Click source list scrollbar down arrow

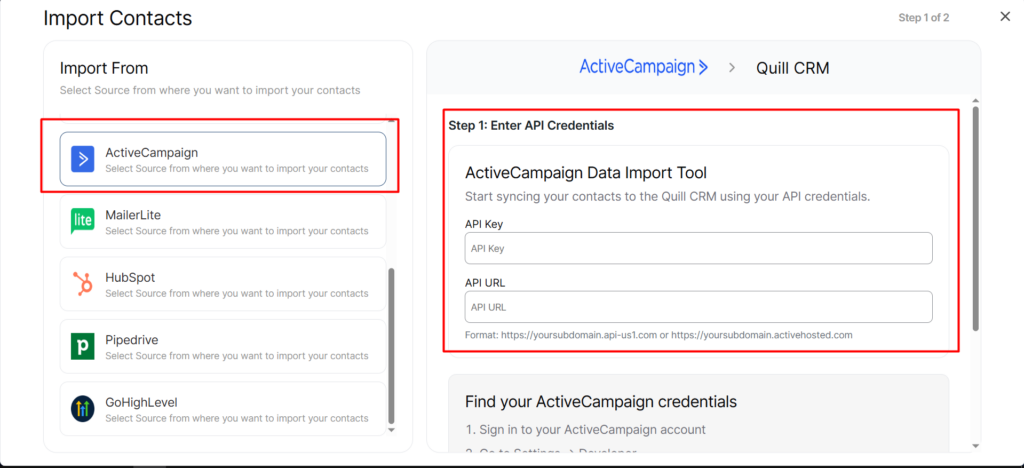[x=391, y=431]
